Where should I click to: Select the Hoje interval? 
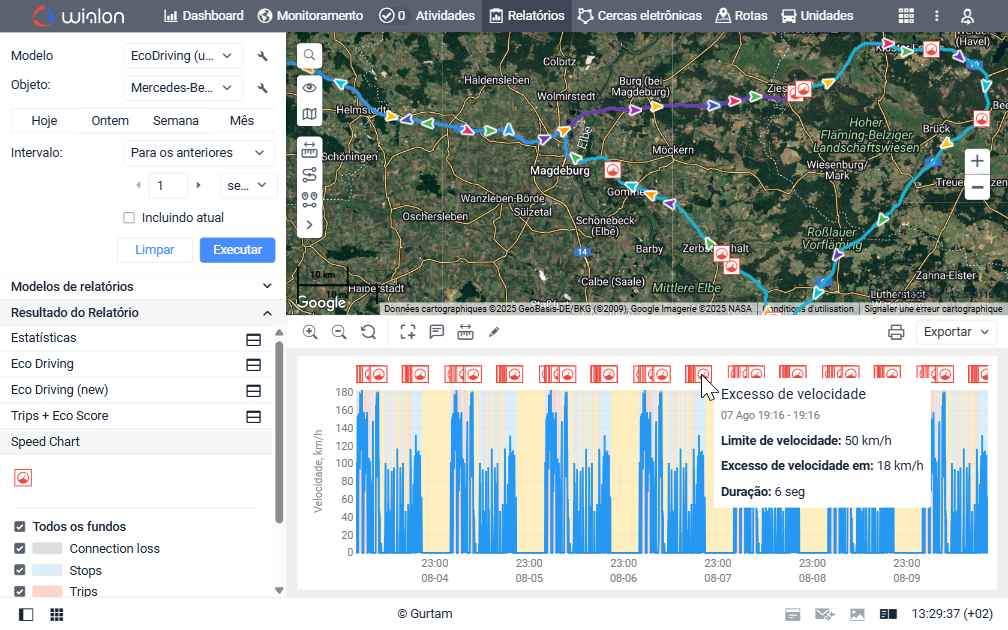point(44,121)
